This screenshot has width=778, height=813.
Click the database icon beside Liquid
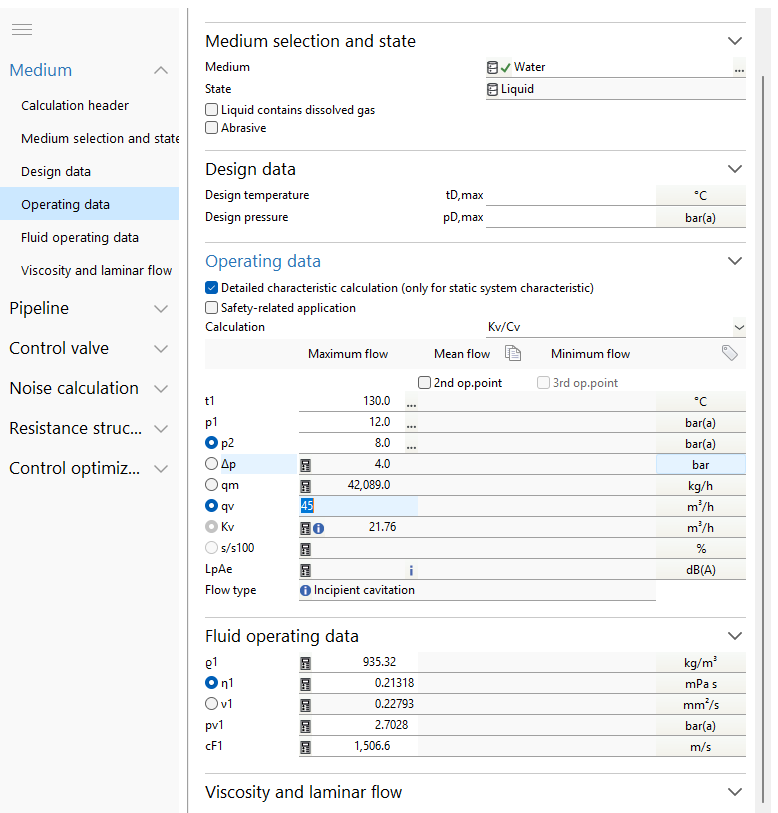point(492,89)
